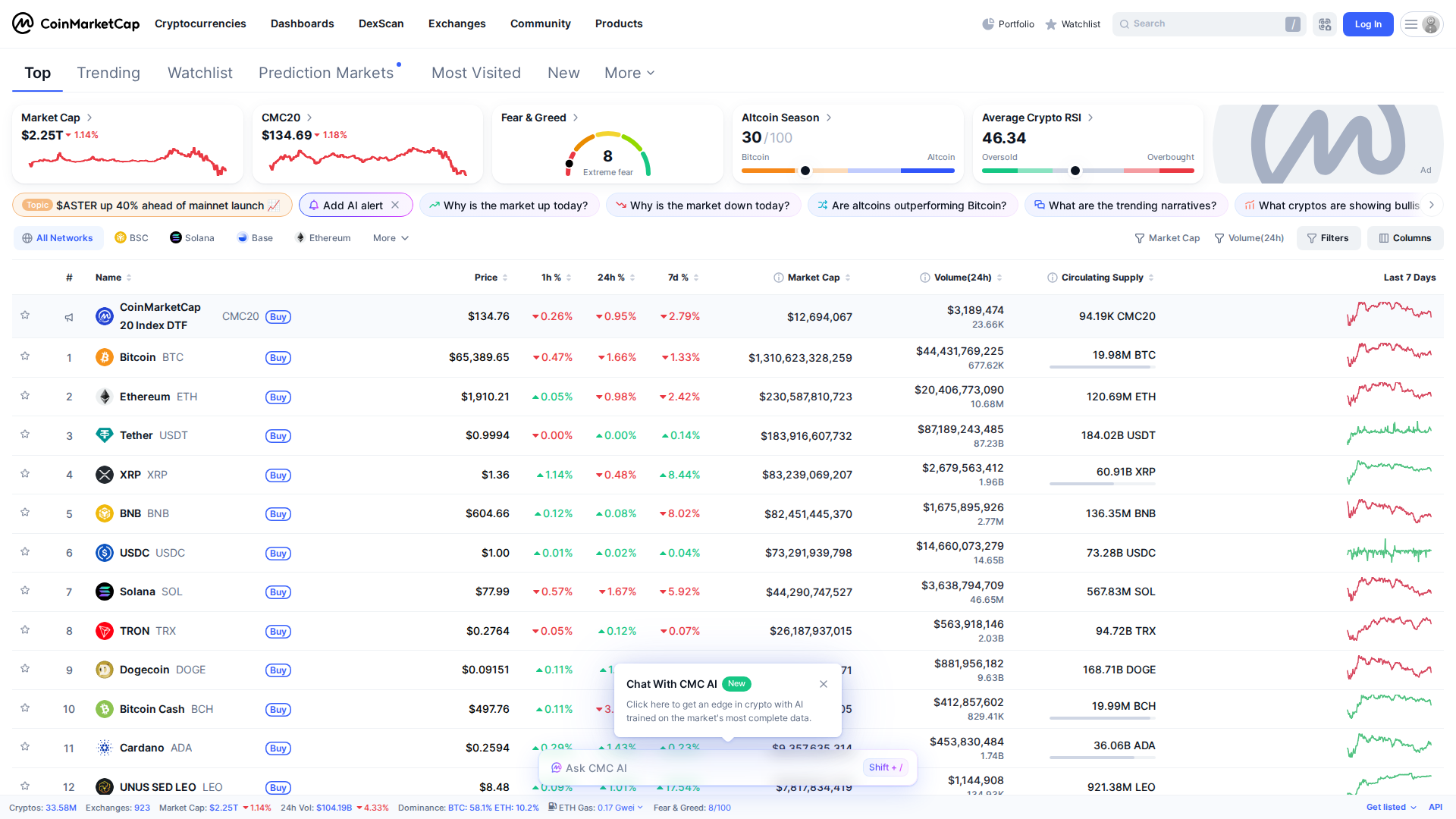Star Bitcoin to add it to watchlist

tap(25, 356)
